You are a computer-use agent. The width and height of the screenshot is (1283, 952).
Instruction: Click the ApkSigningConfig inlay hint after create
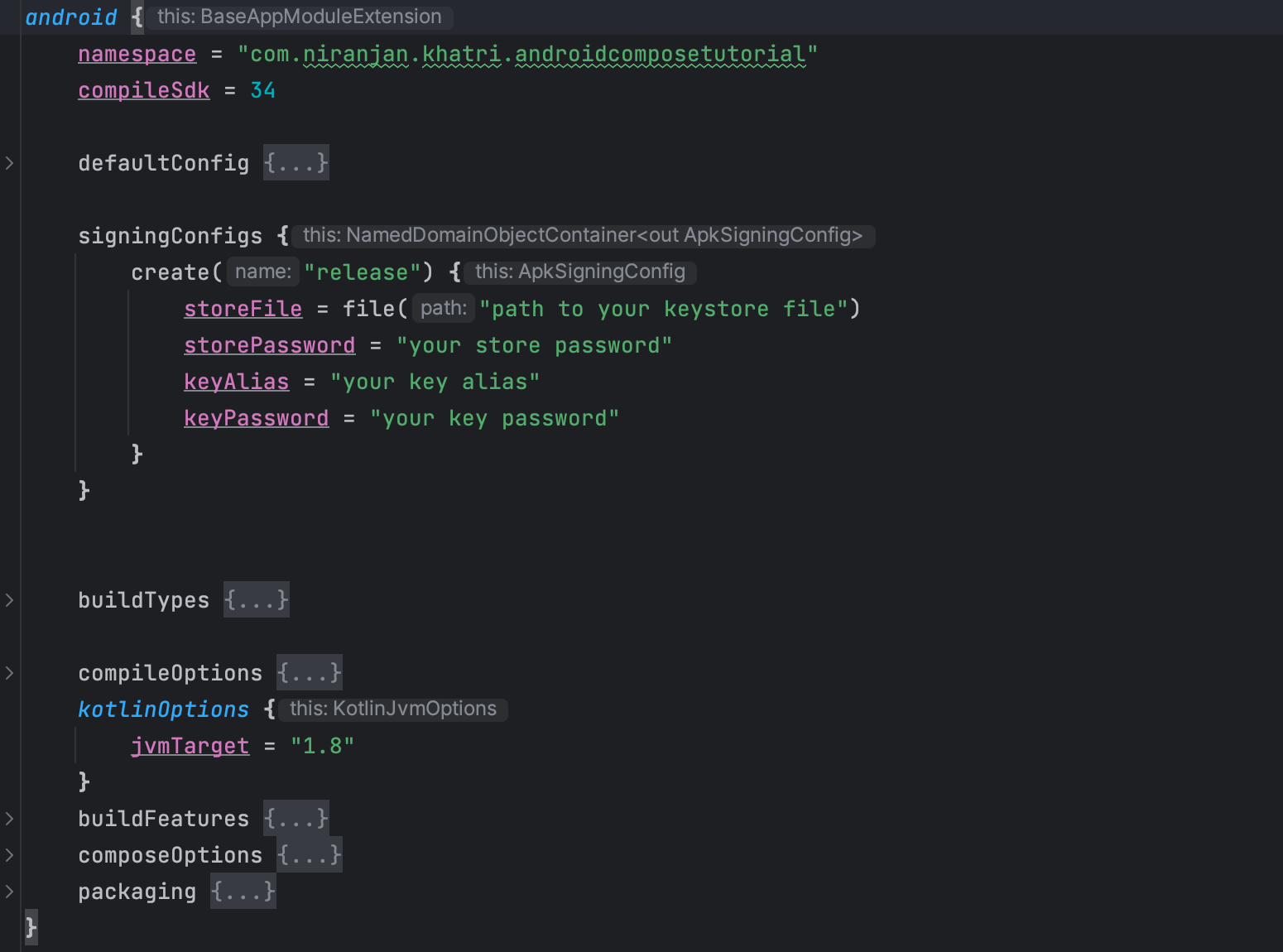(580, 272)
